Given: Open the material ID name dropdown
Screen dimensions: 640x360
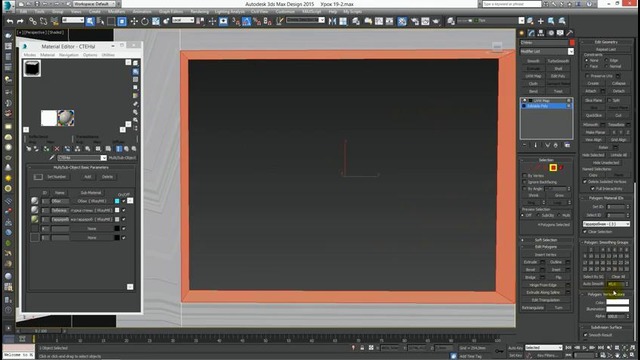Looking at the screenshot, I should click(606, 224).
